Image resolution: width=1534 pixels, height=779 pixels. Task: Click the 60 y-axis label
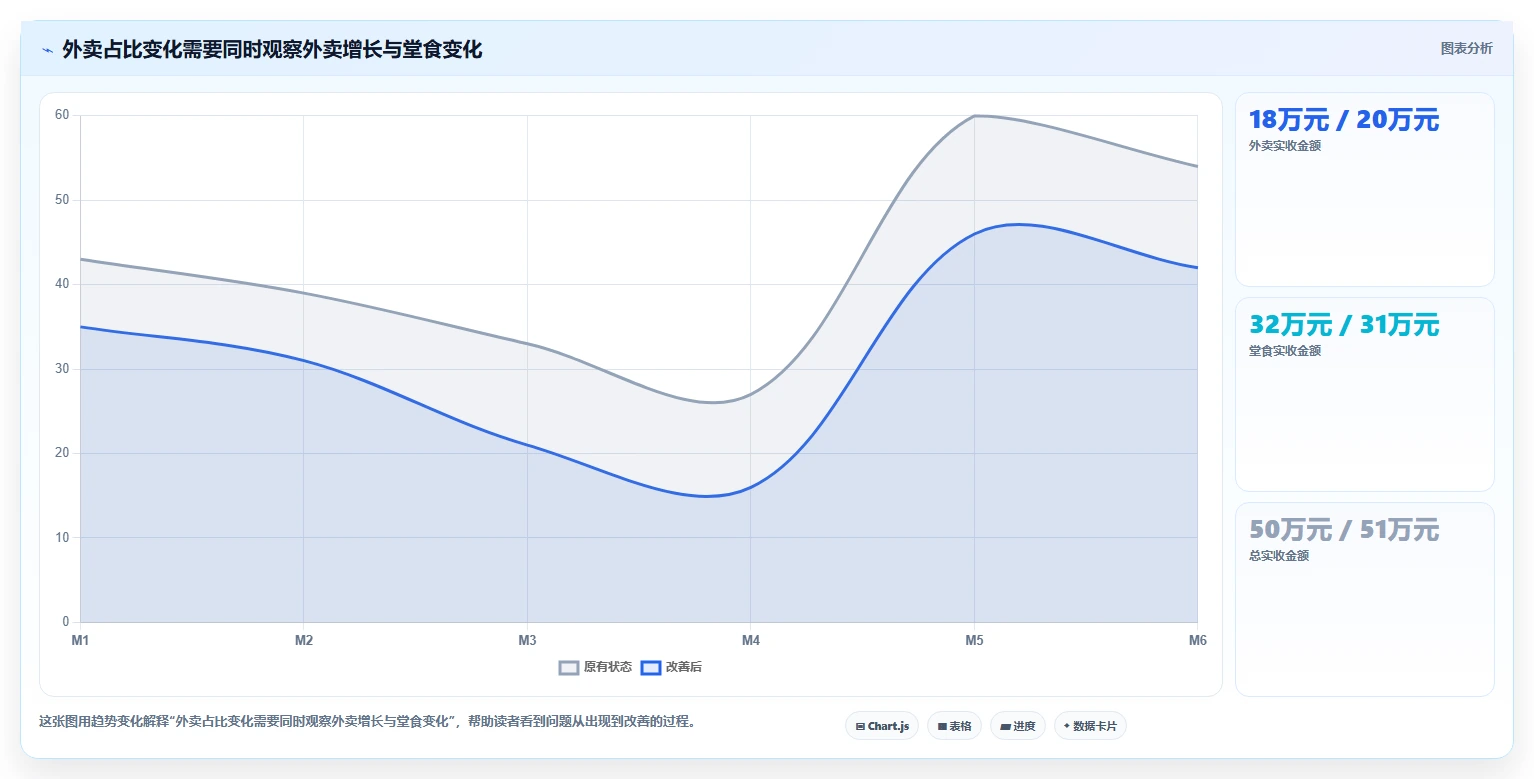62,115
